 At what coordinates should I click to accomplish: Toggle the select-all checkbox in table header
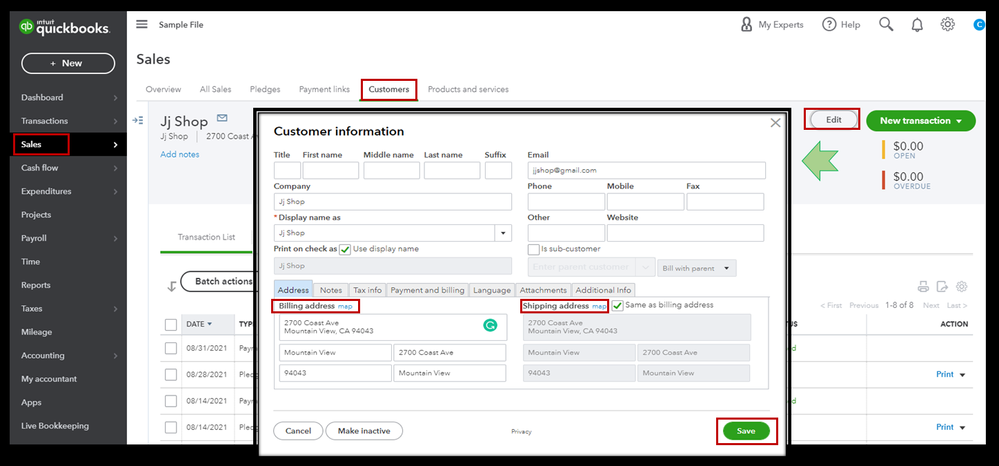point(171,324)
